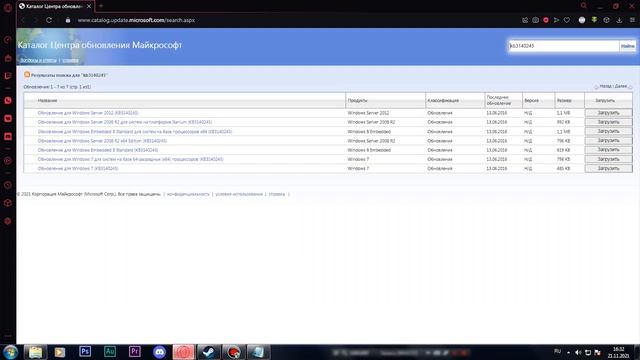The image size is (640, 360).
Task: Open WhatsApp messenger in the sidebar
Action: (x=8, y=100)
